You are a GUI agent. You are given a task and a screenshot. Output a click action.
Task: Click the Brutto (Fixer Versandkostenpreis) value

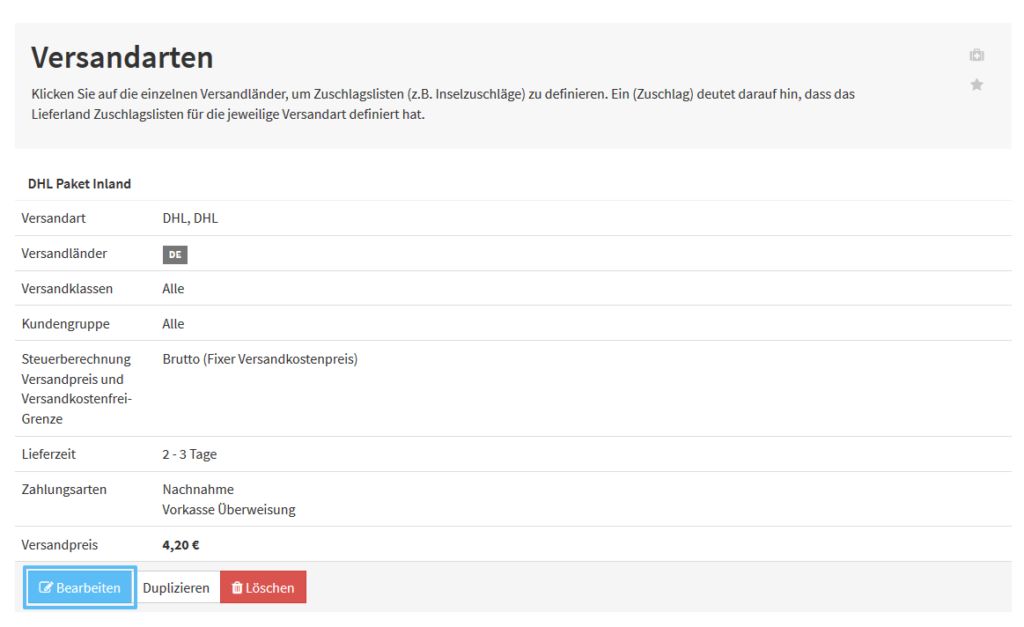(x=260, y=359)
